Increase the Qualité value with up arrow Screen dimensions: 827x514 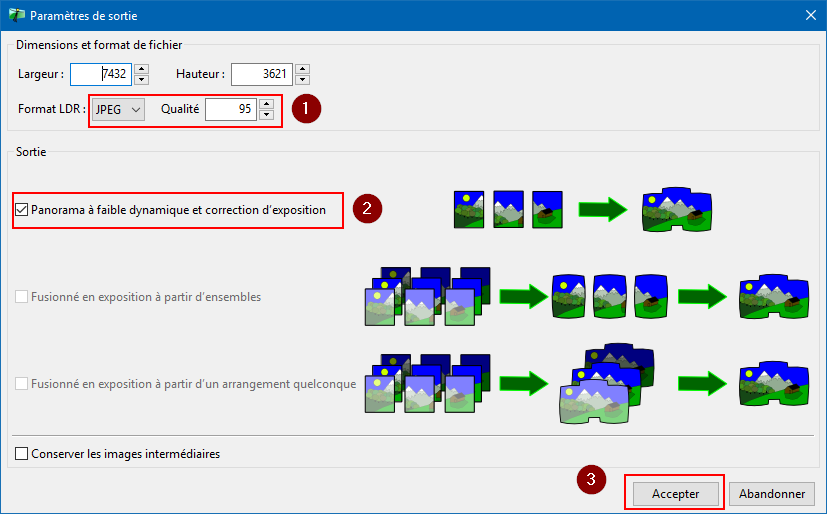[267, 104]
